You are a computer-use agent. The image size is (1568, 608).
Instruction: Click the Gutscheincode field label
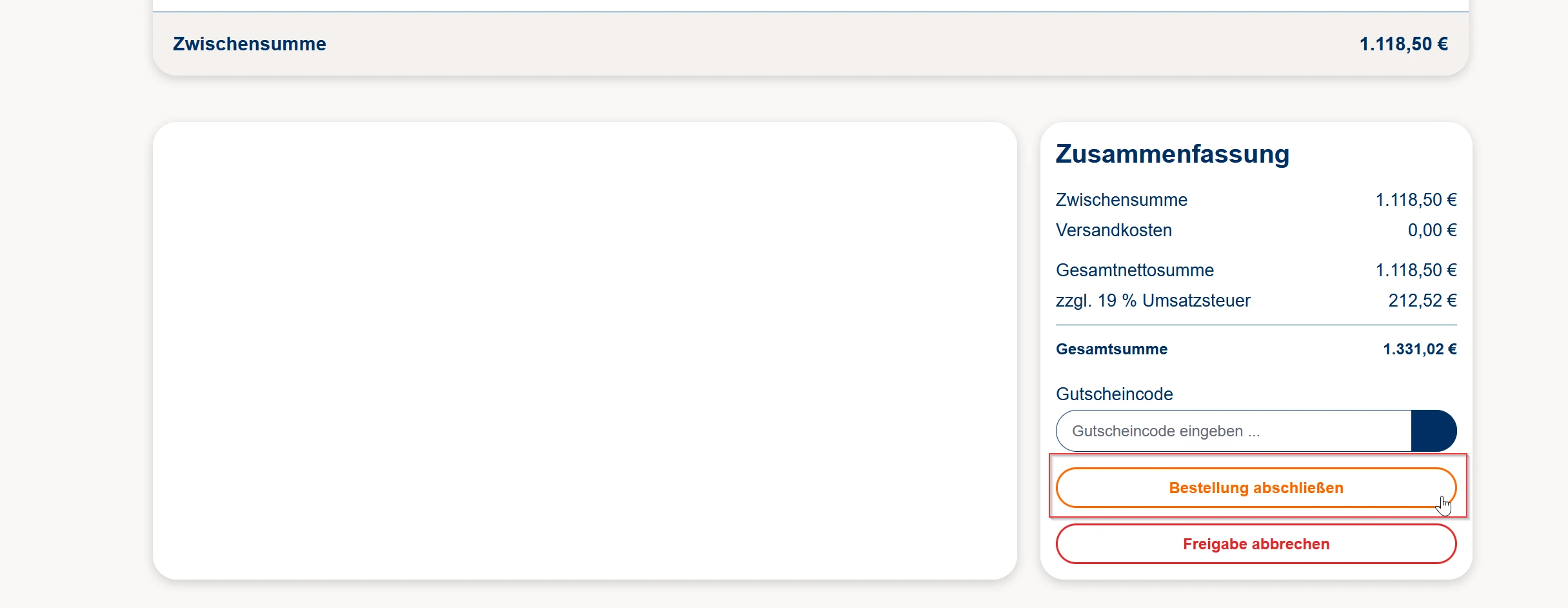pyautogui.click(x=1114, y=394)
